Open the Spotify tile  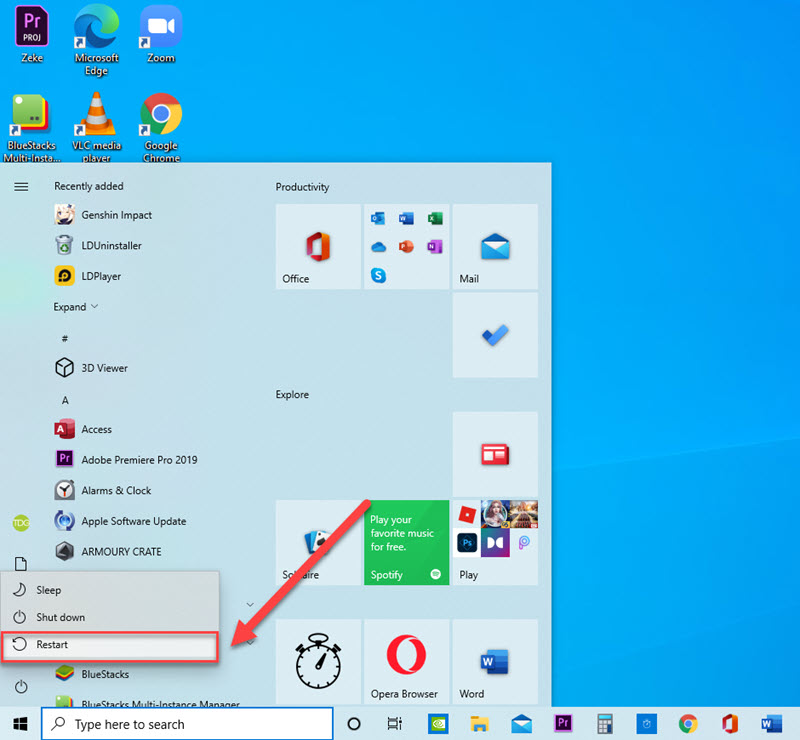[406, 543]
